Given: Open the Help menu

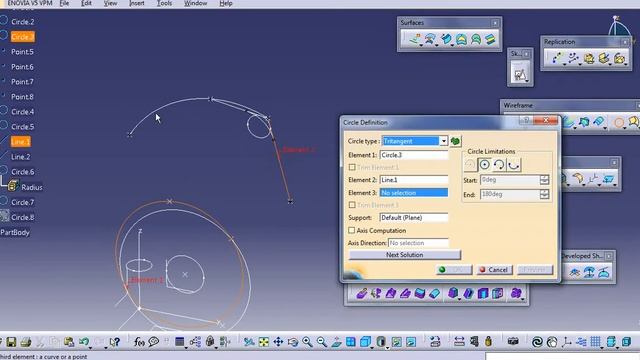Looking at the screenshot, I should (226, 3).
